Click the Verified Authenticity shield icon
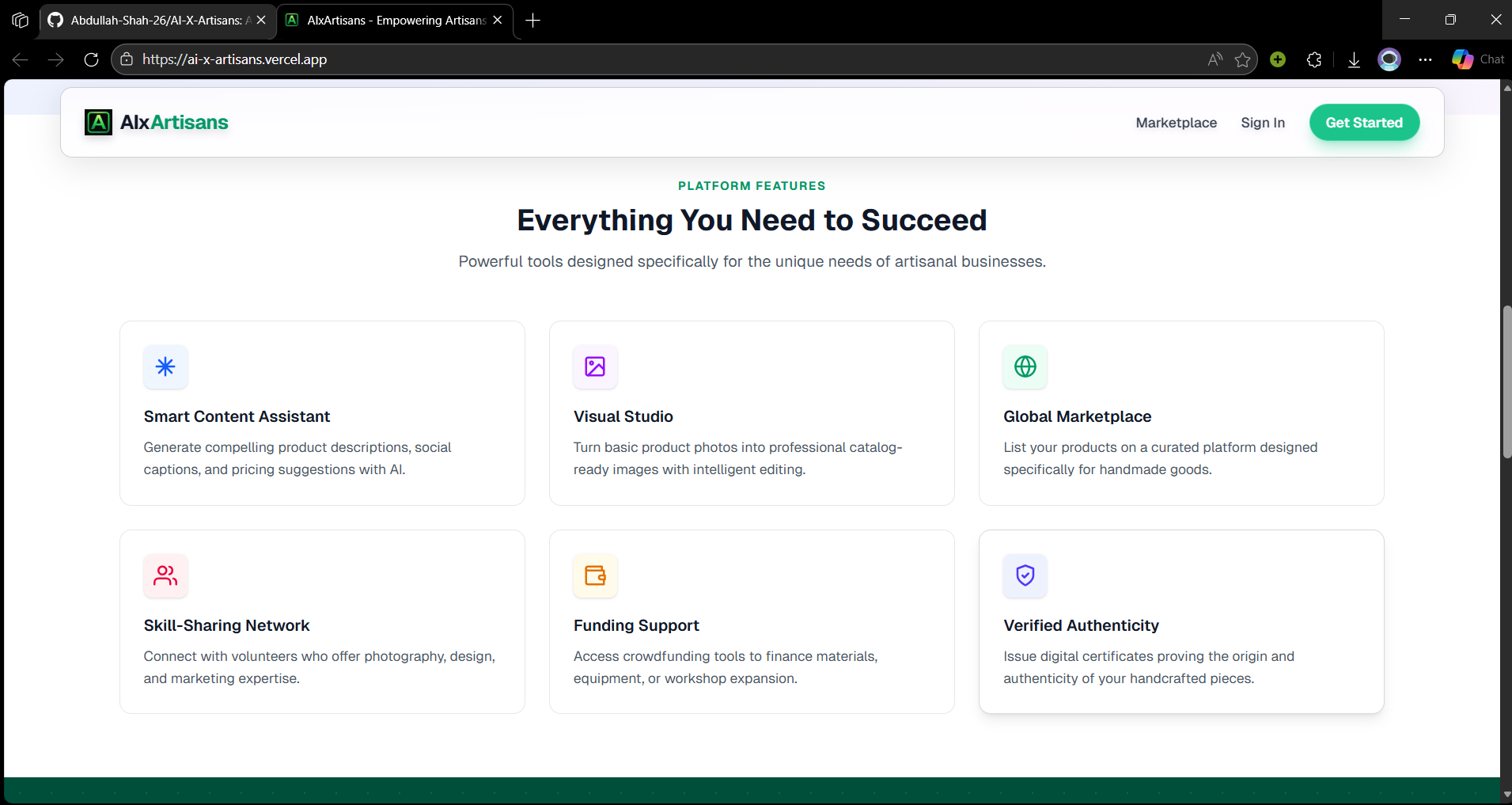 tap(1025, 575)
